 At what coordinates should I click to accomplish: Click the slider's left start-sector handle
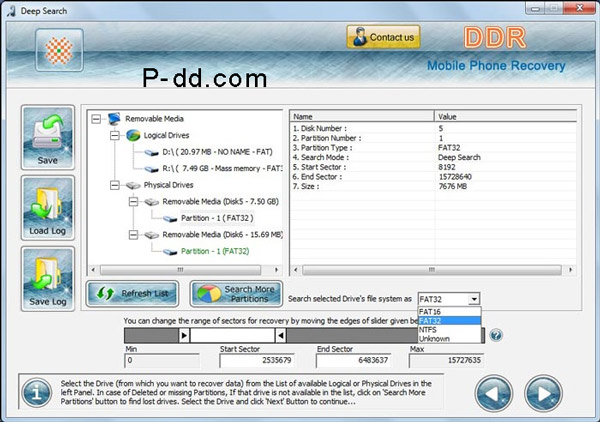[184, 336]
